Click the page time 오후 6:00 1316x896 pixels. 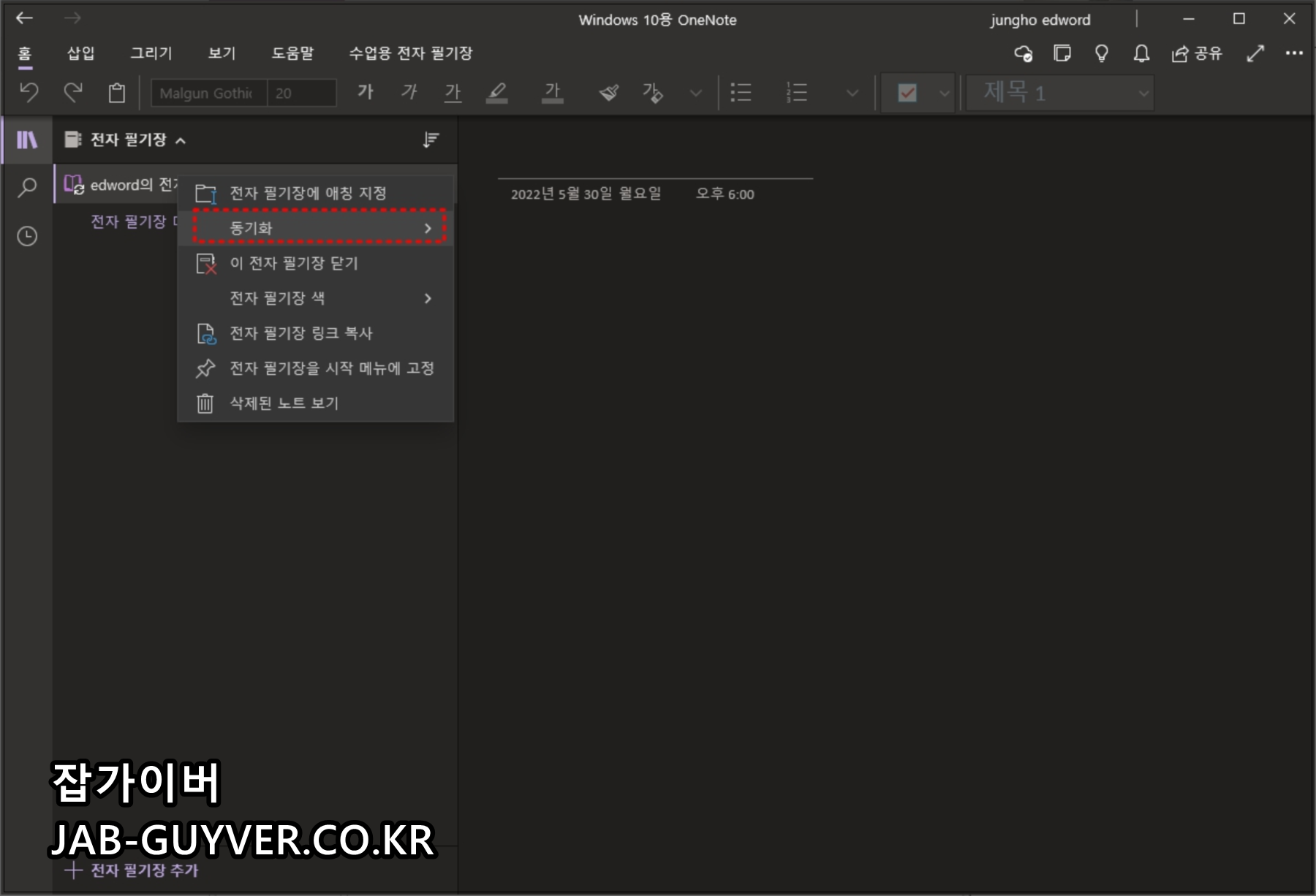(725, 194)
